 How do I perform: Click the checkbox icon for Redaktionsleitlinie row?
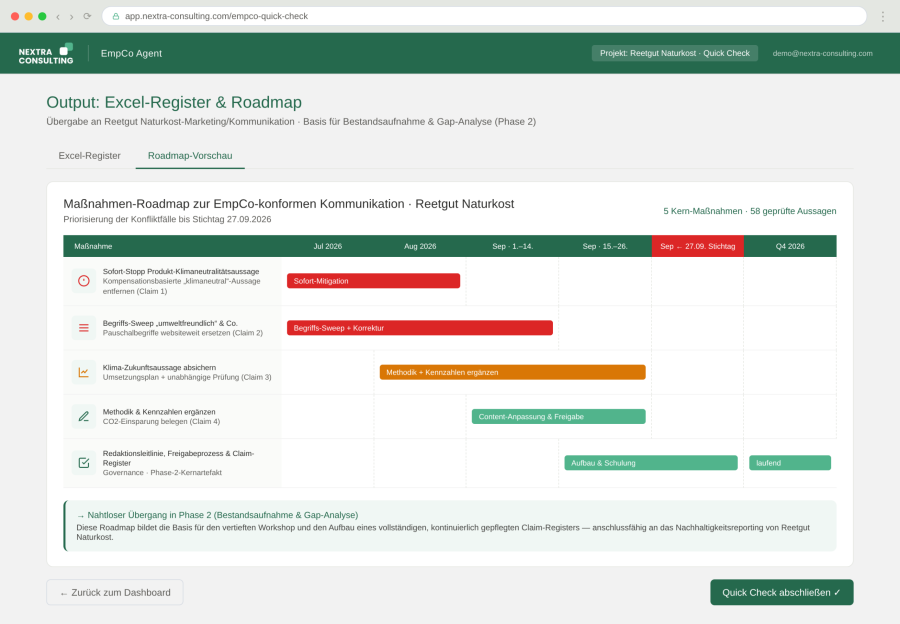click(84, 463)
